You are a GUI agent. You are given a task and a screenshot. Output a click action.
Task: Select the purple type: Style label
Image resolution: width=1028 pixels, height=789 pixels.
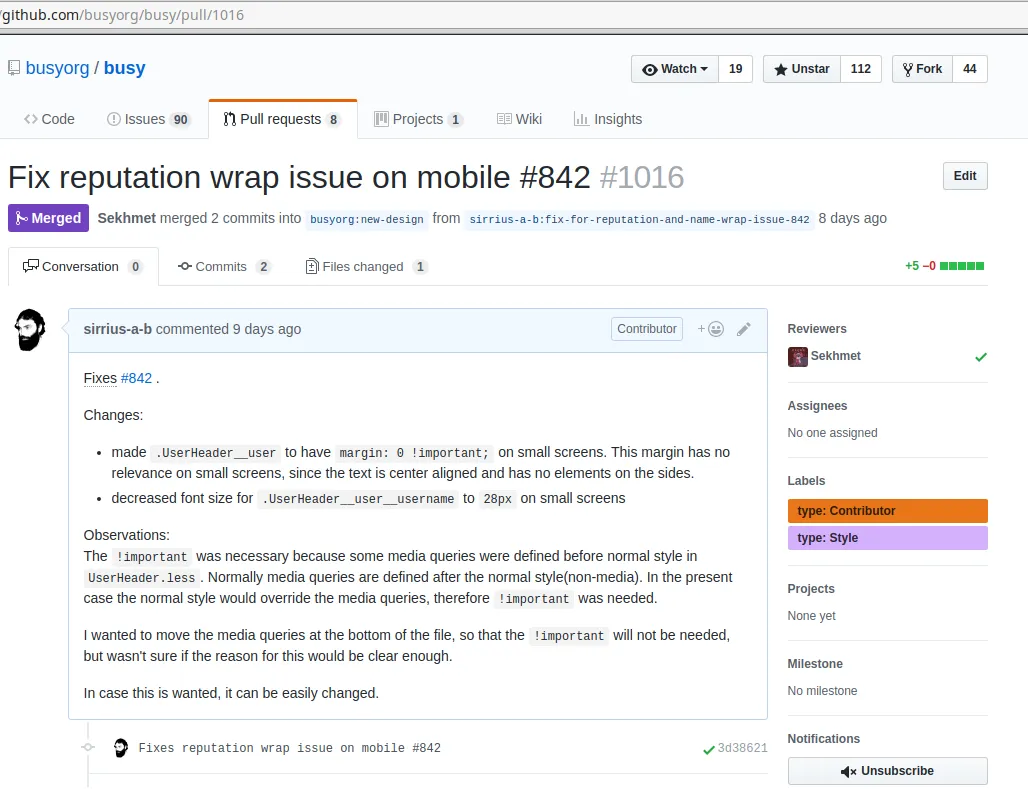[888, 538]
